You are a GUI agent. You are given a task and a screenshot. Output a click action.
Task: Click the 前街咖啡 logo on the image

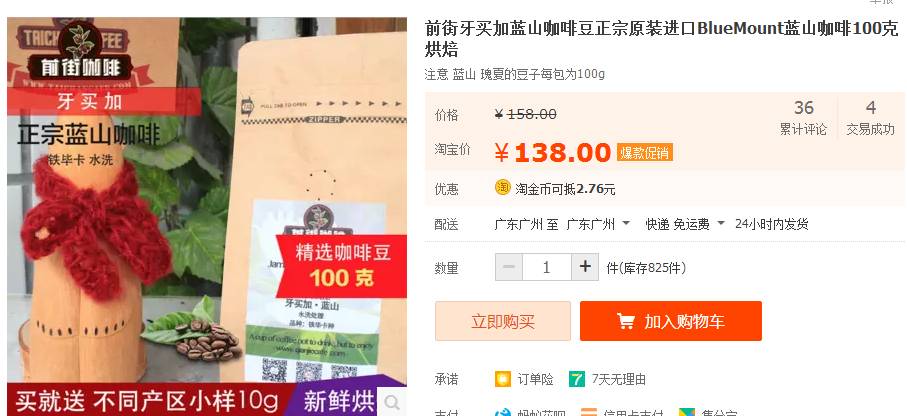pyautogui.click(x=80, y=53)
